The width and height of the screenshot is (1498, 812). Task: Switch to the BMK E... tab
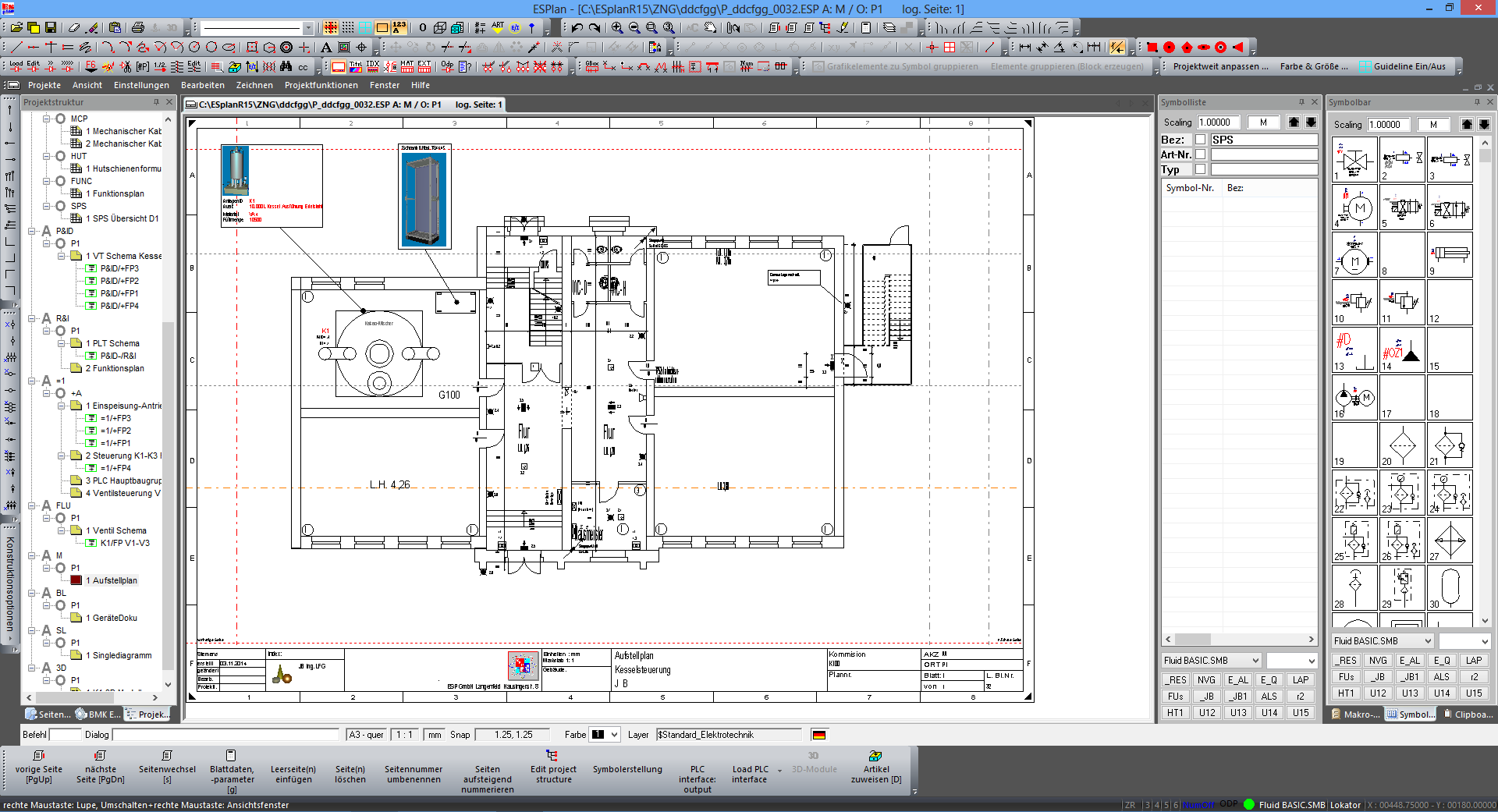coord(98,714)
